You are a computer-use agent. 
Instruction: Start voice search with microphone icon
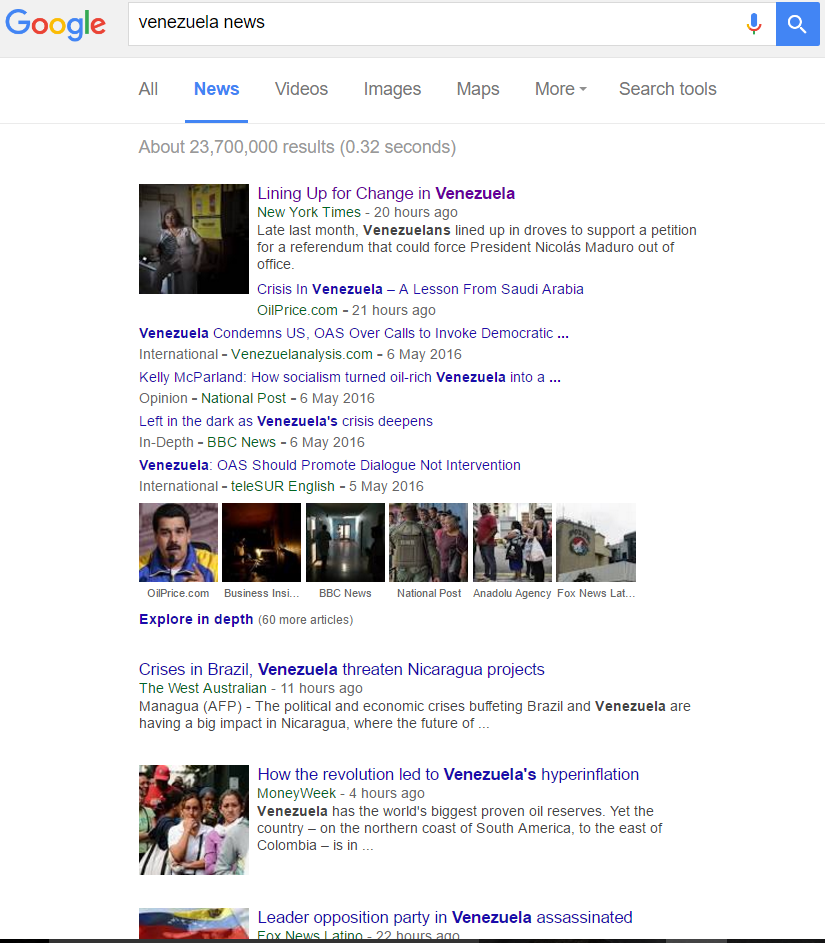(x=754, y=24)
